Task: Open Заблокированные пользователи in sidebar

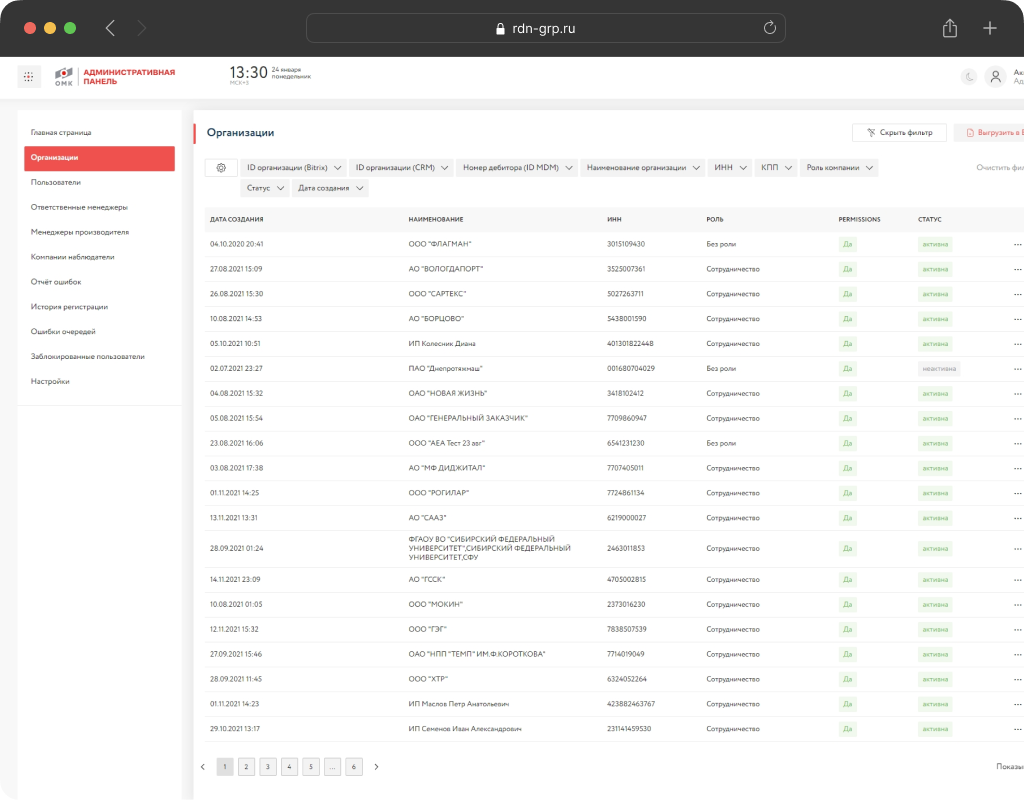Action: (x=88, y=357)
